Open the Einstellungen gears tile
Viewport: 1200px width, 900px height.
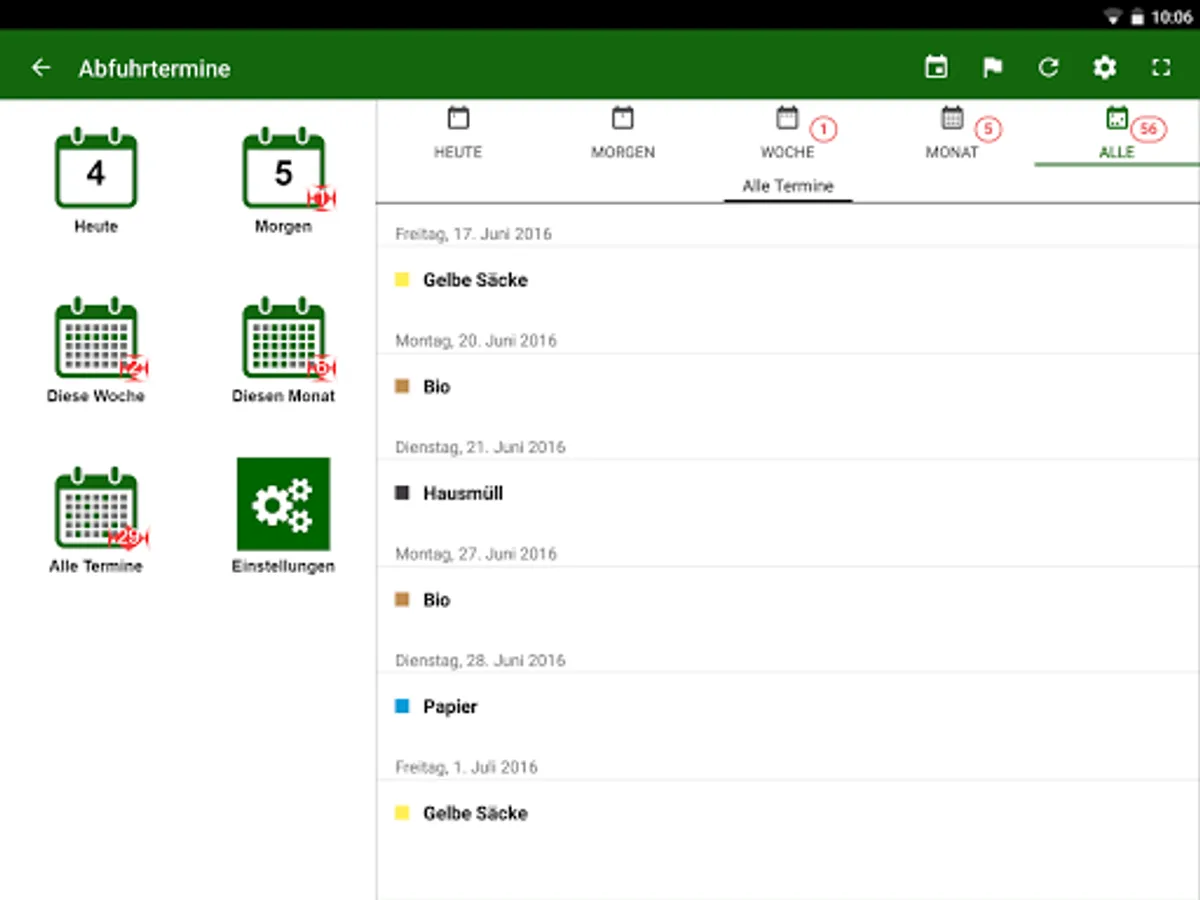[283, 515]
